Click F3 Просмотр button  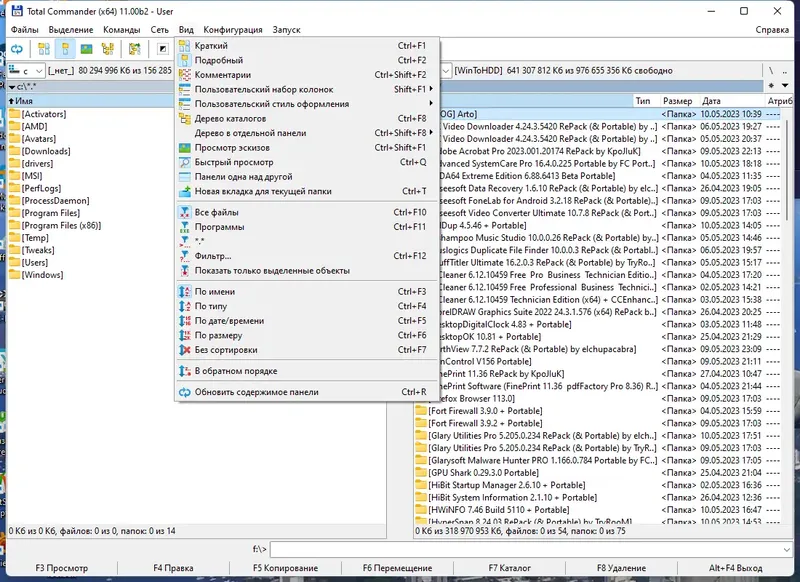click(x=62, y=568)
